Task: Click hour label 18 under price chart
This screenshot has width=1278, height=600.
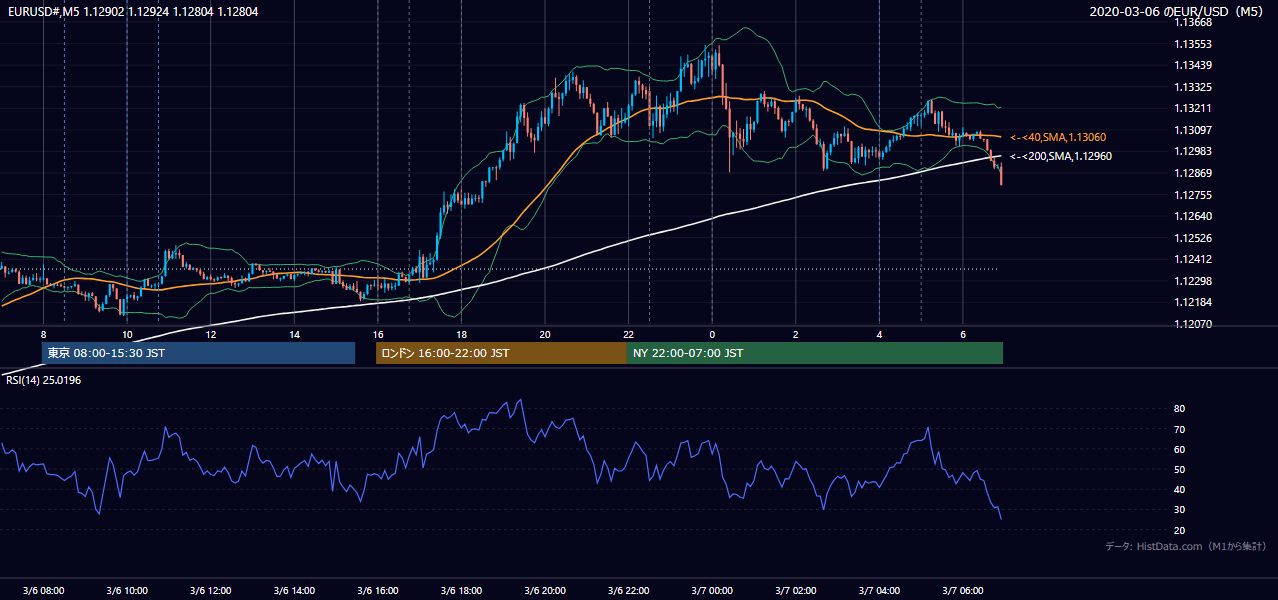Action: point(461,334)
